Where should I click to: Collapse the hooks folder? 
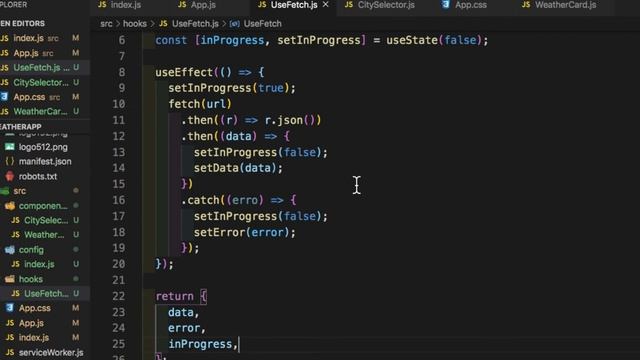31,279
